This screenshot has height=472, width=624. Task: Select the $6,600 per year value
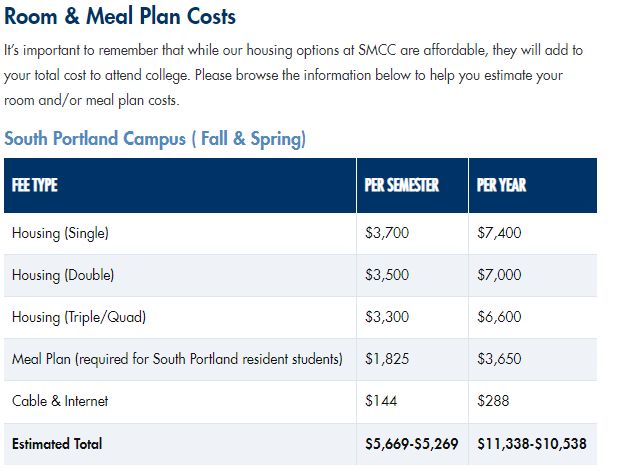pyautogui.click(x=499, y=317)
